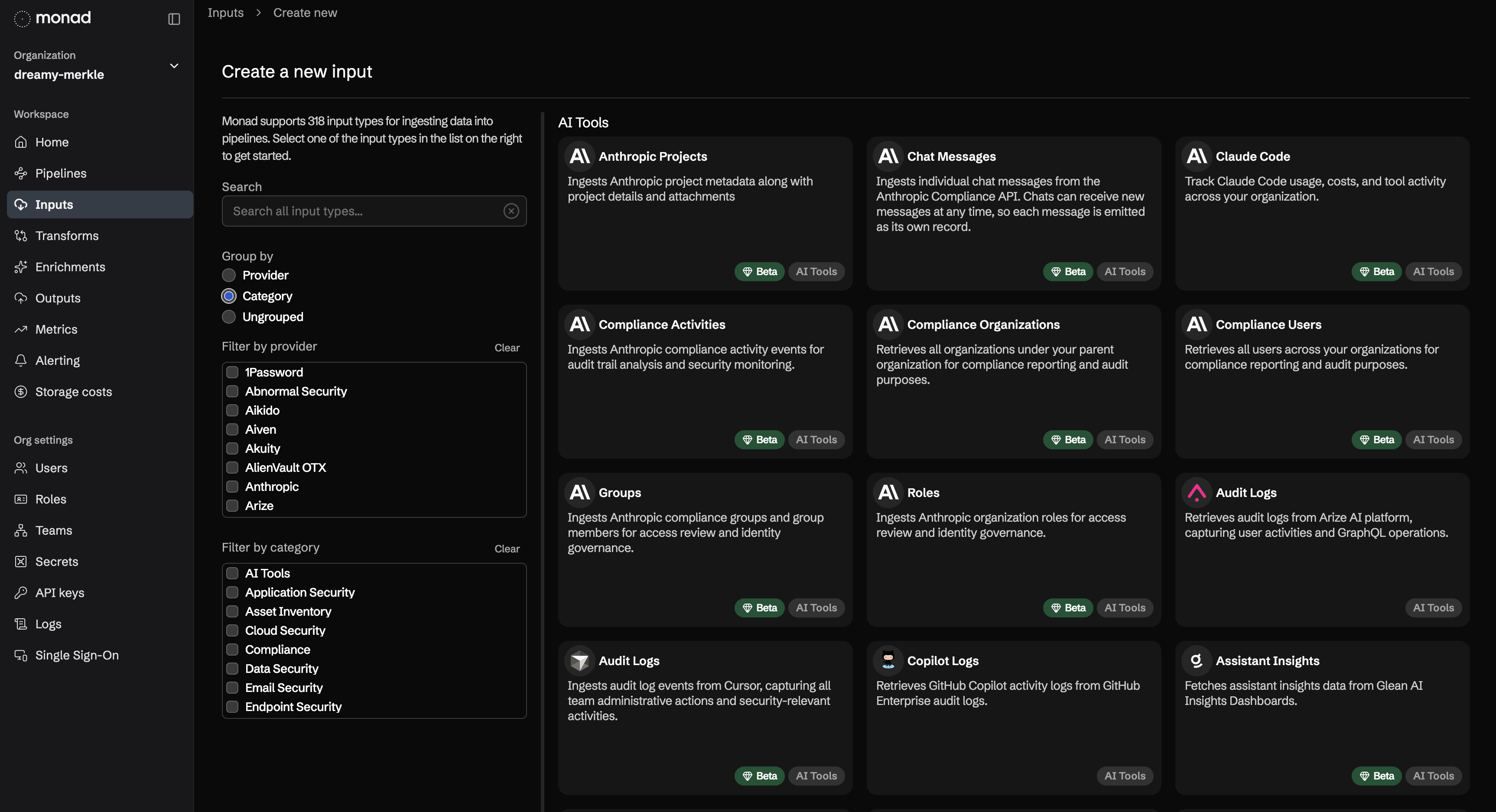Image resolution: width=1496 pixels, height=812 pixels.
Task: Open Transforms in the sidebar
Action: pos(100,235)
